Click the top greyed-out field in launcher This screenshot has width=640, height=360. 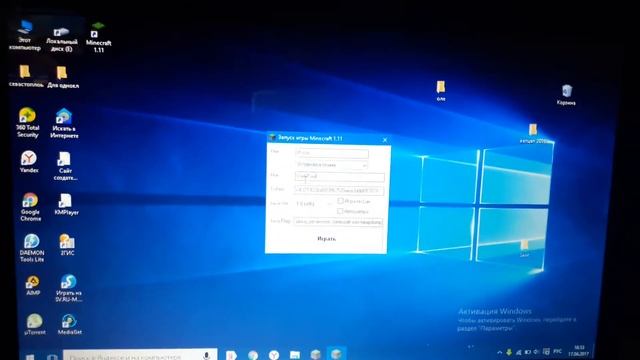click(331, 153)
